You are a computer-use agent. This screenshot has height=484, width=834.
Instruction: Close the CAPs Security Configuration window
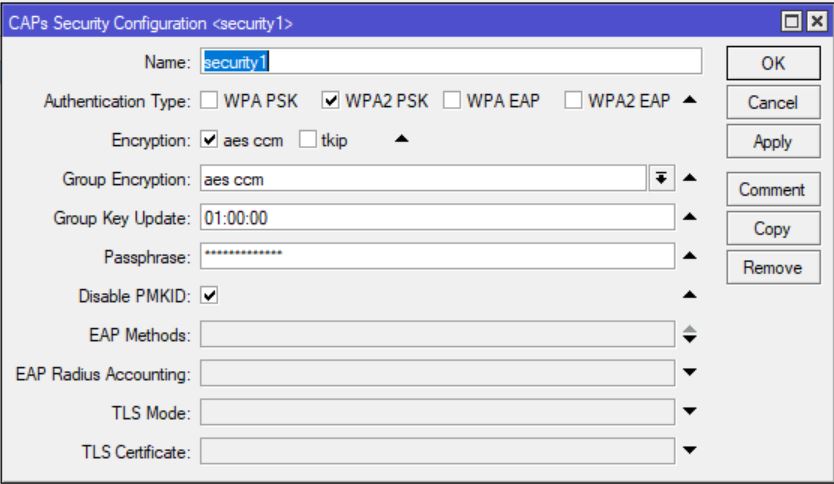[x=816, y=22]
